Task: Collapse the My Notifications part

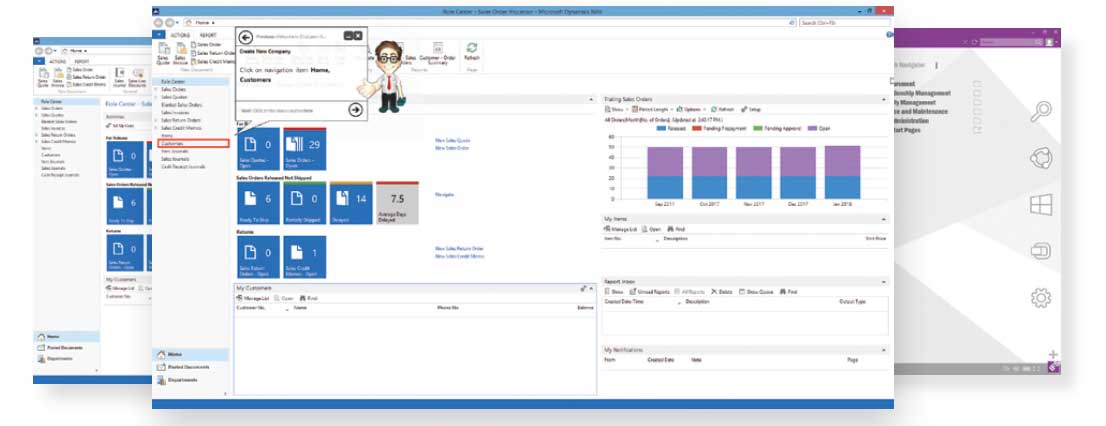Action: pos(886,350)
